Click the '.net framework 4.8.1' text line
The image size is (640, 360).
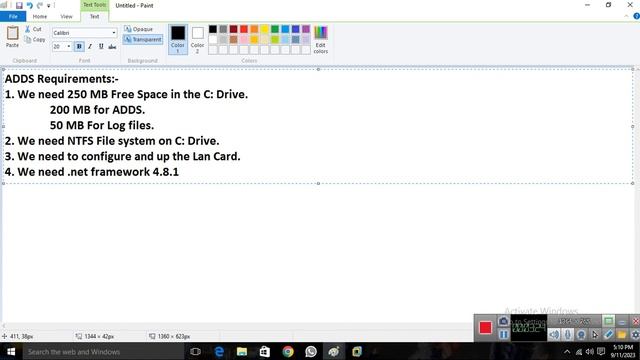point(92,172)
